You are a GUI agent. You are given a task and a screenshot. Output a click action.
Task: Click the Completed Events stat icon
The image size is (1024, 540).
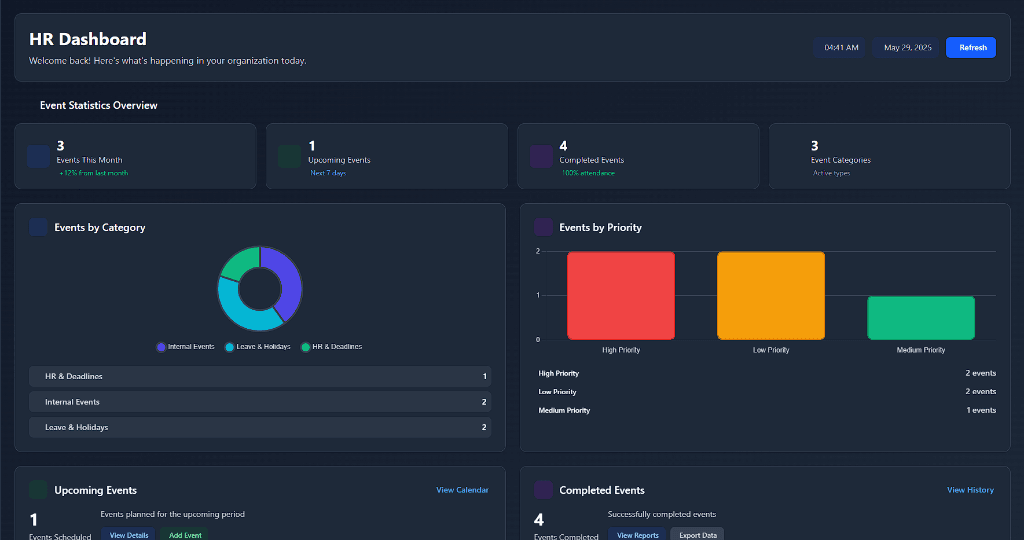[541, 156]
